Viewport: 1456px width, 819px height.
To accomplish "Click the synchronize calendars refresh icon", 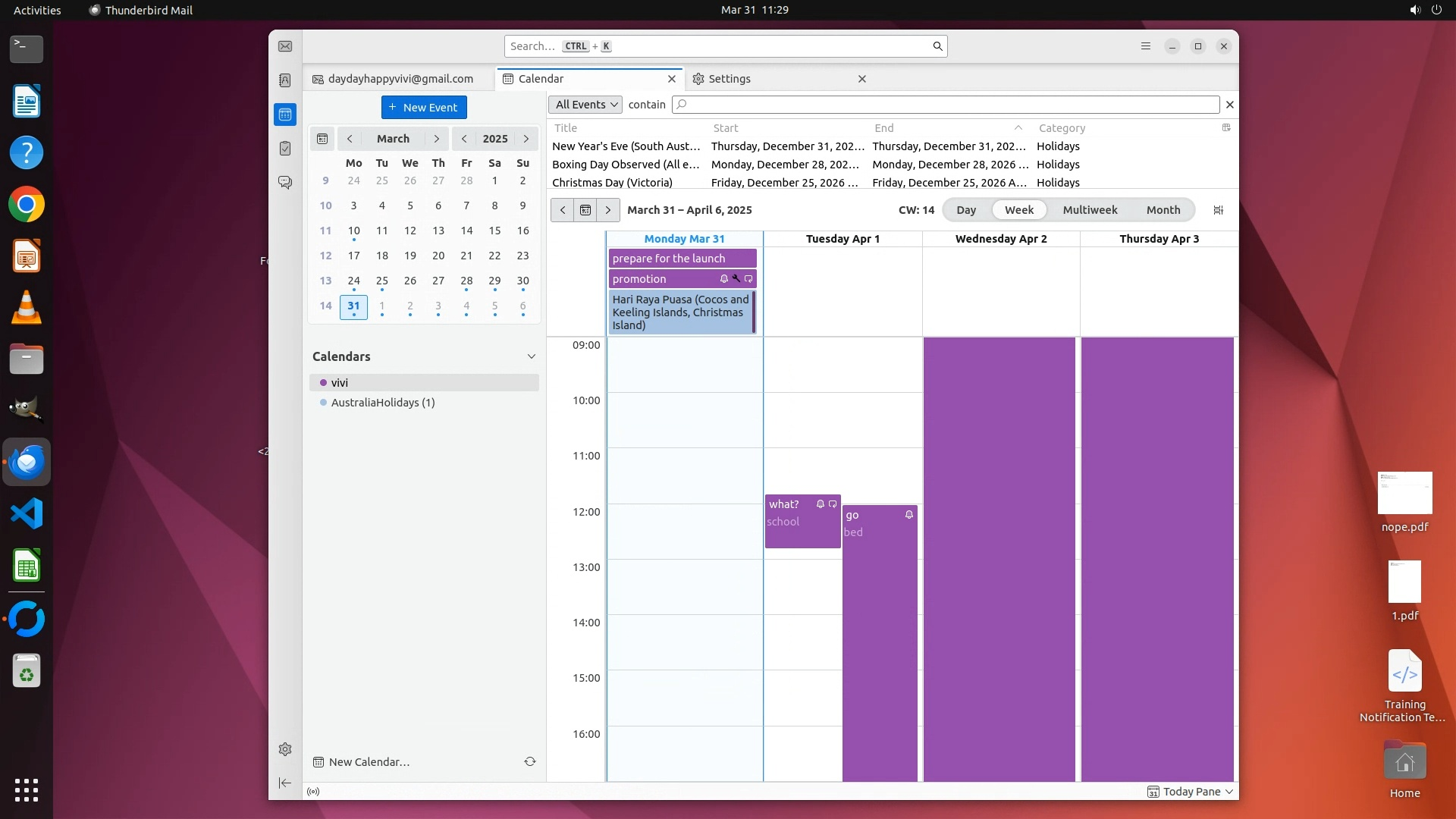I will [530, 761].
